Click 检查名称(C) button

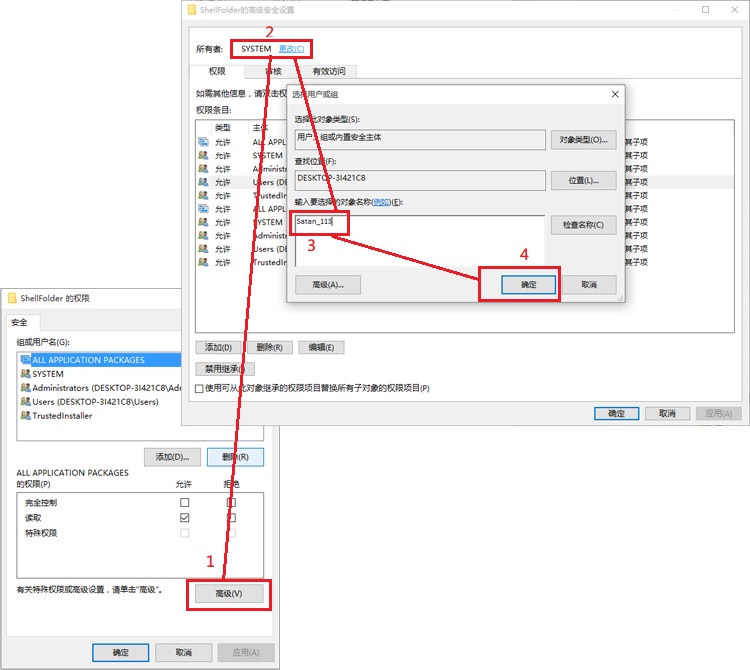pyautogui.click(x=583, y=225)
